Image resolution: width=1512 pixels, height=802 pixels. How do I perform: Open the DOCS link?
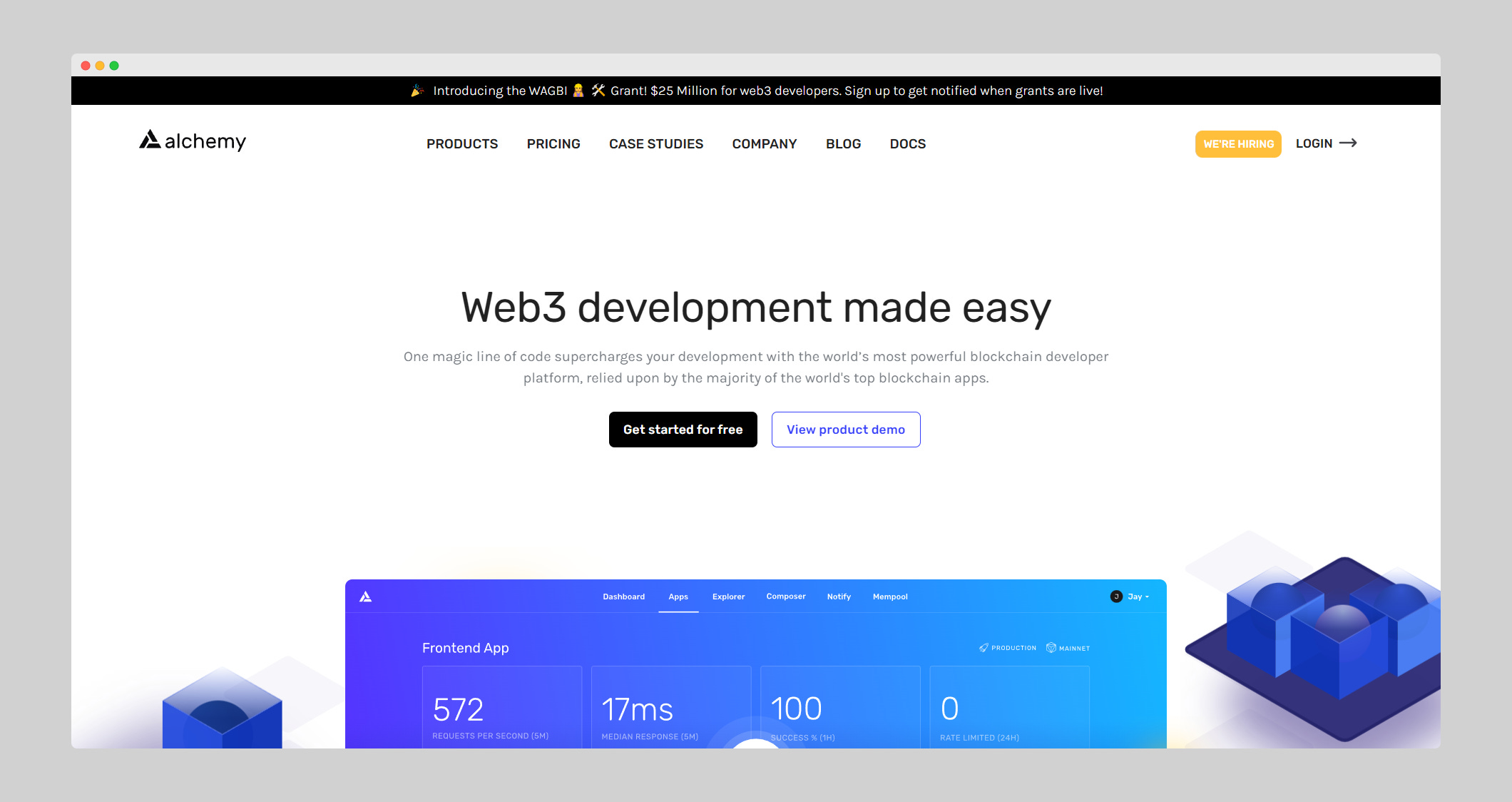pyautogui.click(x=908, y=144)
